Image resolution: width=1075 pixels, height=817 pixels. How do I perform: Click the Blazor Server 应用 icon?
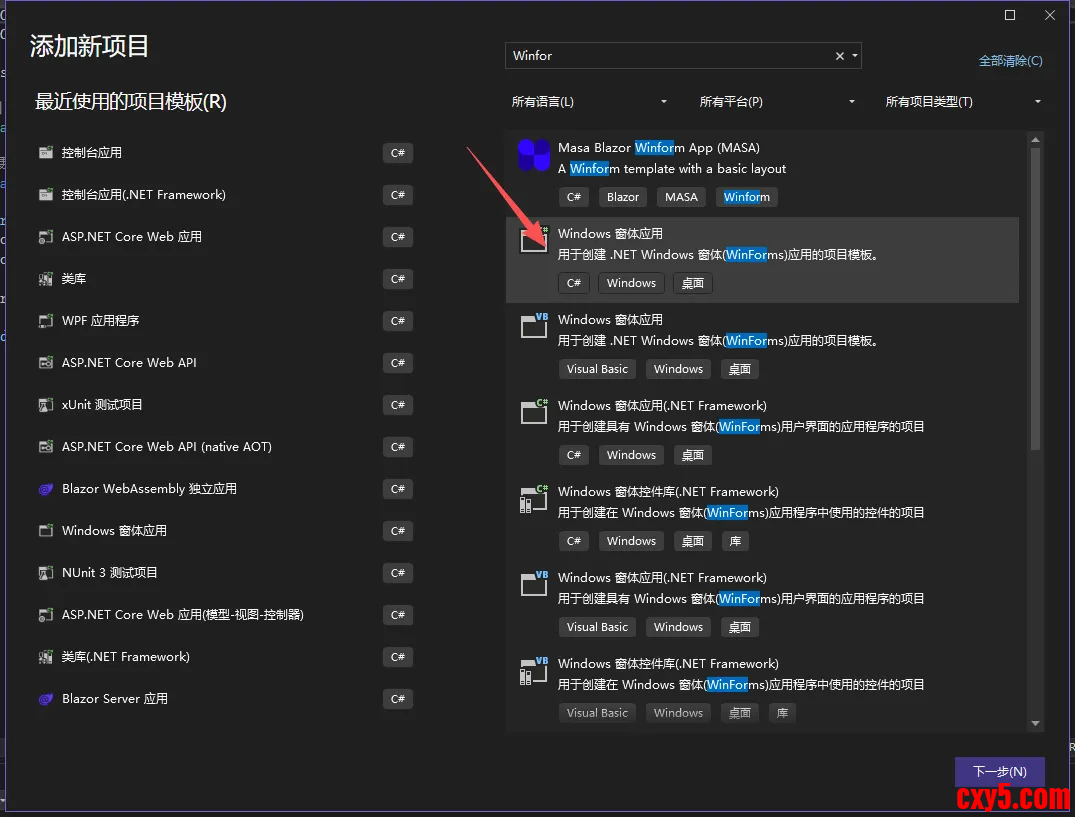coord(45,699)
